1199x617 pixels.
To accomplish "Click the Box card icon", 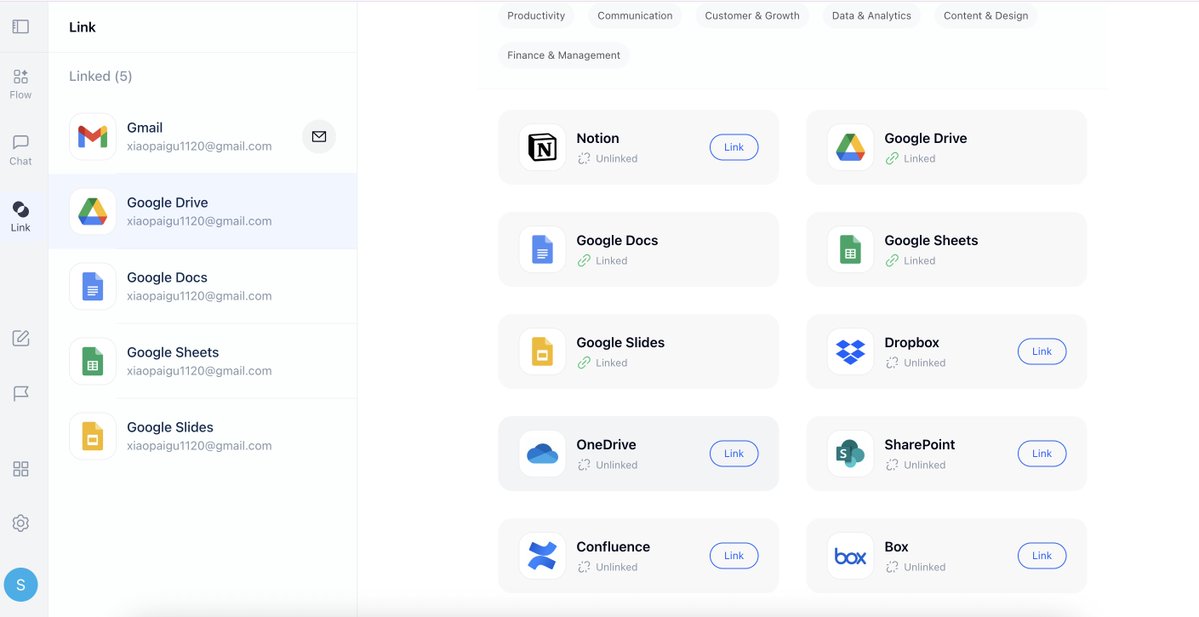I will [850, 556].
